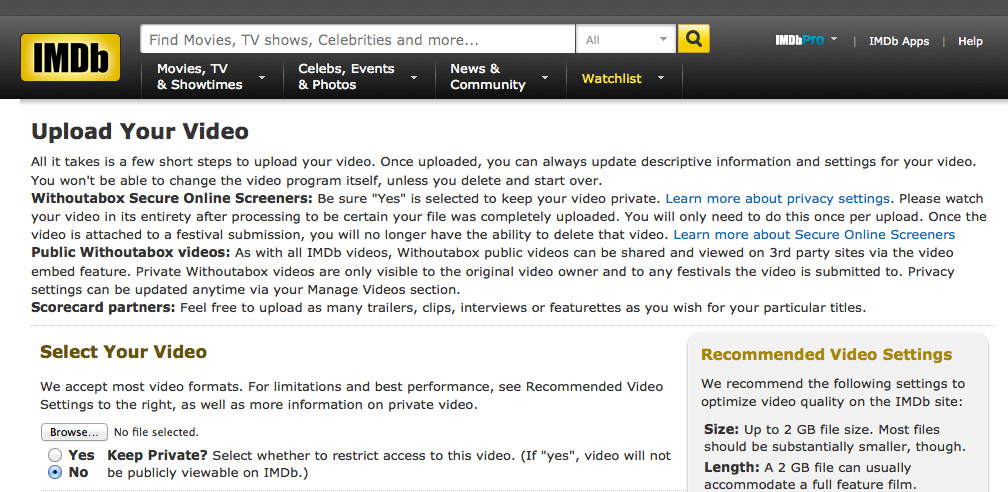Screen dimensions: 1008x492
Task: Click the yellow search magnifier button
Action: click(694, 39)
